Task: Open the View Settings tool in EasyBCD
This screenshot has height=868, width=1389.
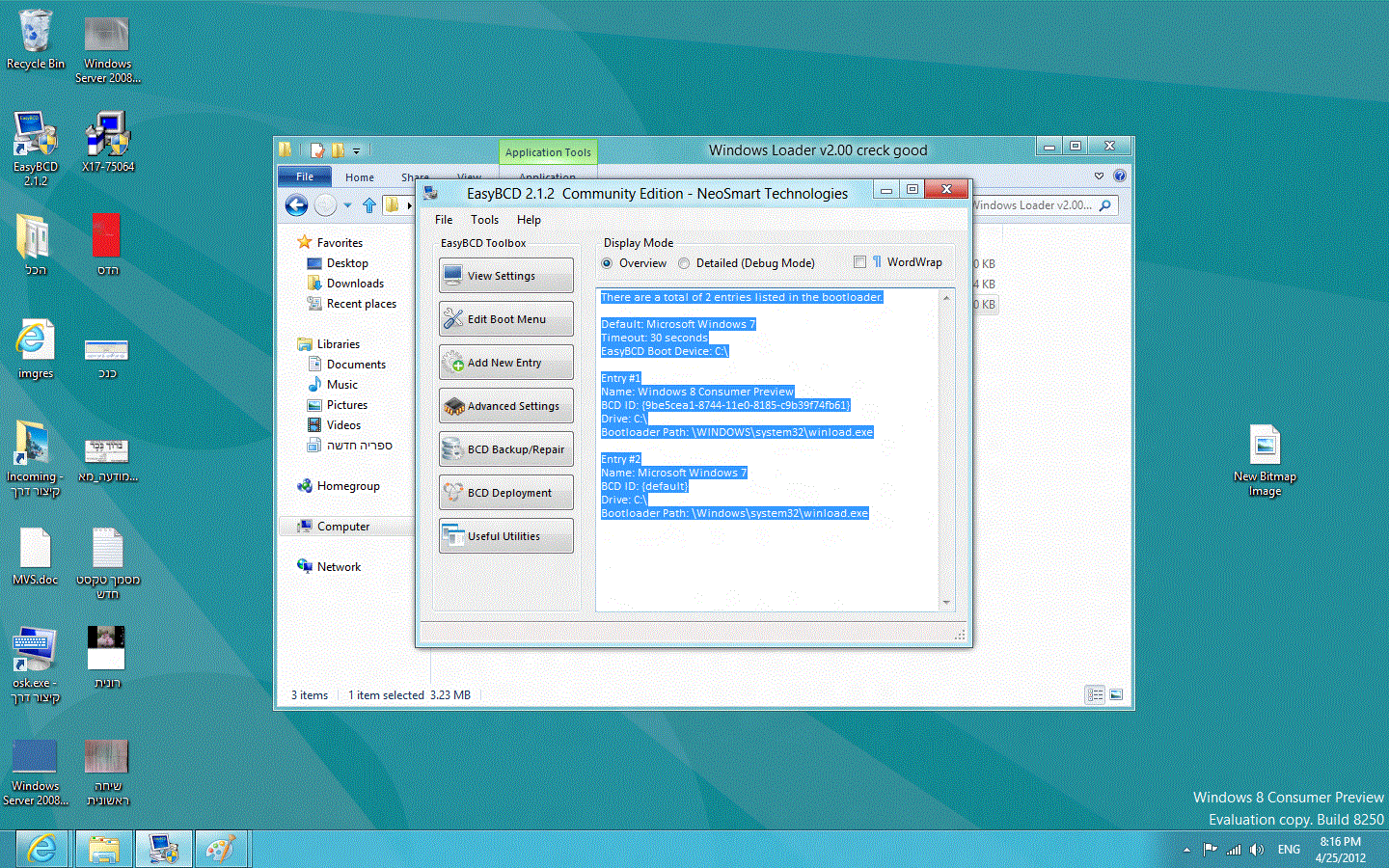Action: [x=506, y=276]
